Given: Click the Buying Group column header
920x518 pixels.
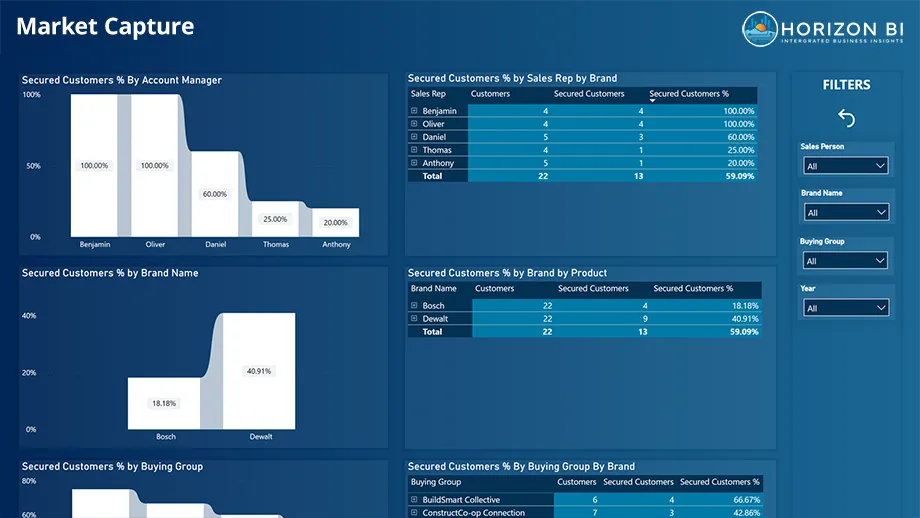Looking at the screenshot, I should (x=436, y=482).
